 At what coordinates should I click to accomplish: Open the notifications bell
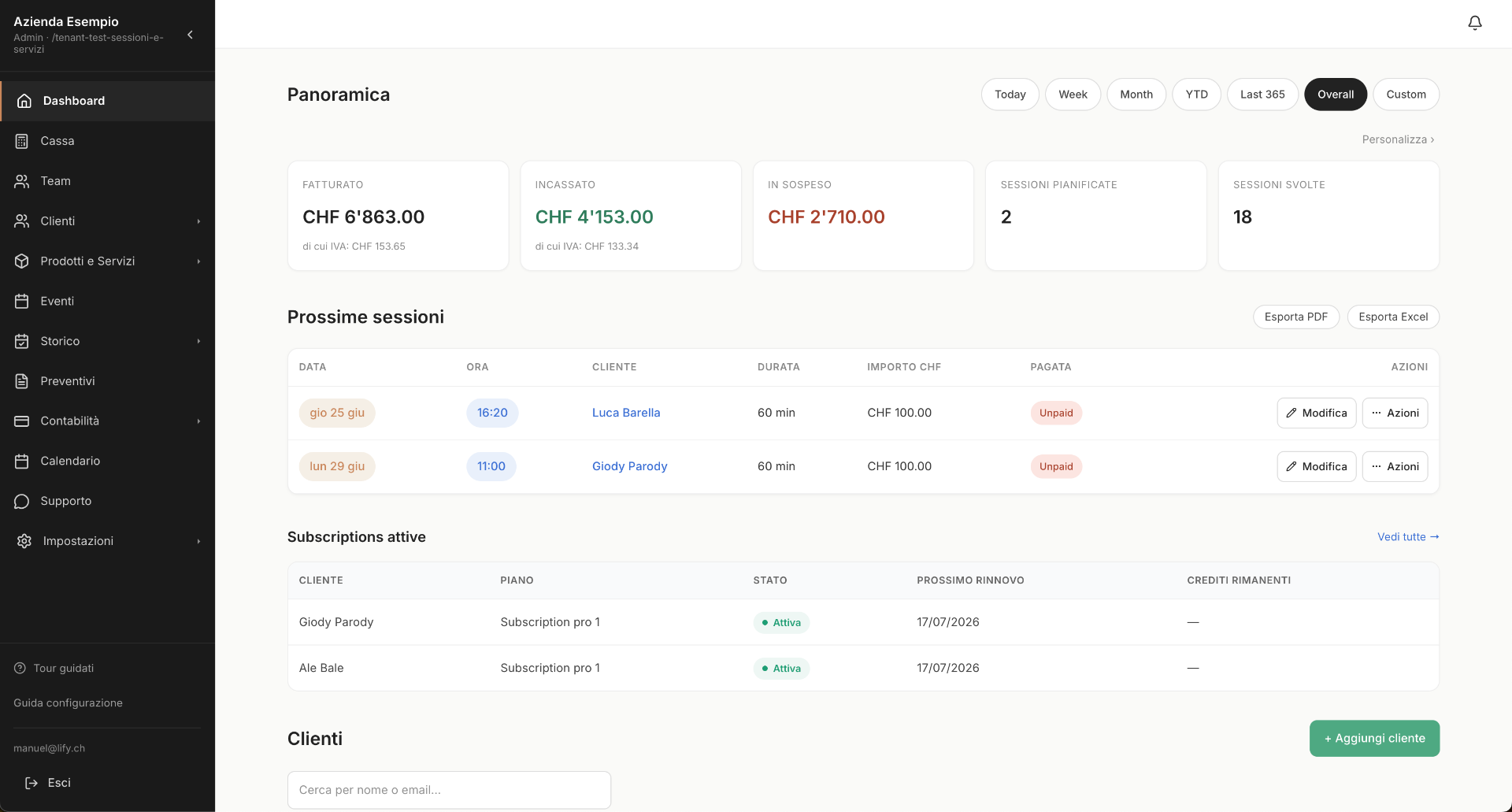[x=1475, y=23]
